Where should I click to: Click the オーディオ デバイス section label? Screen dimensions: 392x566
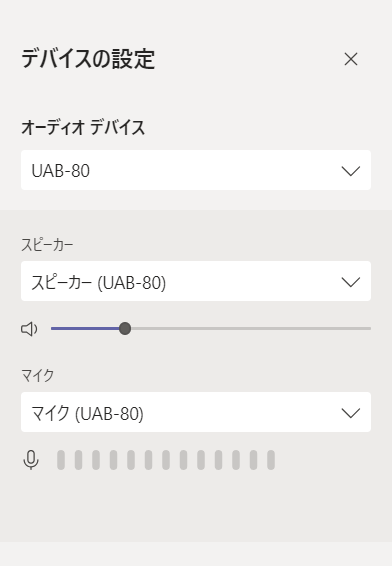click(x=83, y=127)
